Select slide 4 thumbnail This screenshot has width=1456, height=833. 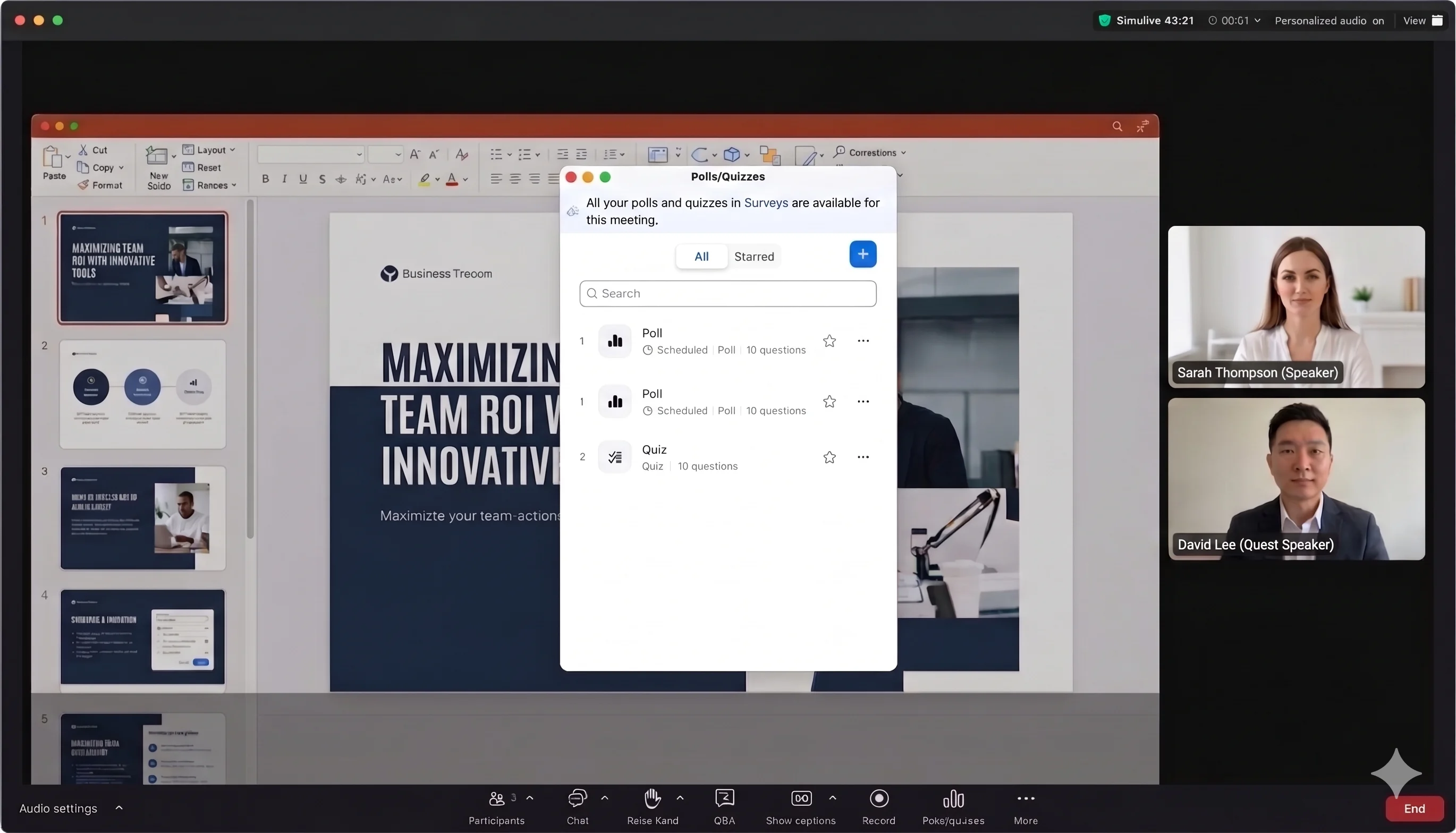pyautogui.click(x=142, y=637)
